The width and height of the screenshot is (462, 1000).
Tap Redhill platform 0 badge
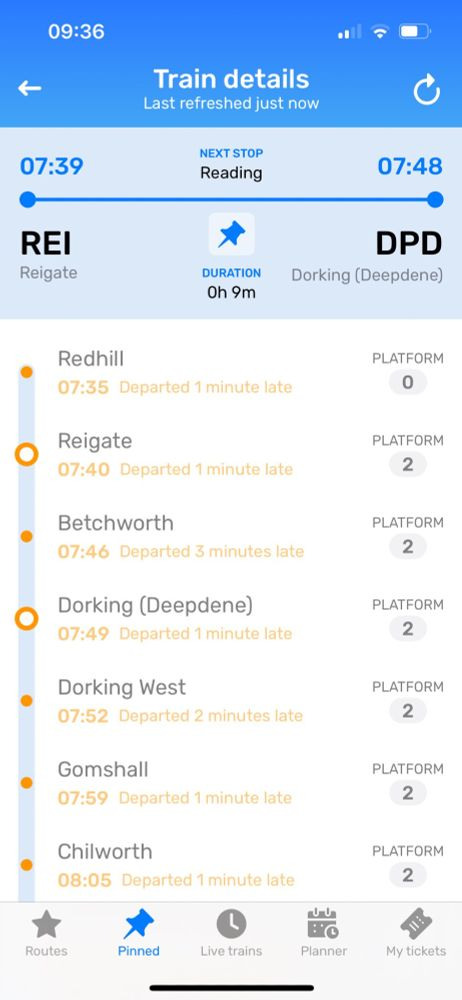[x=408, y=383]
